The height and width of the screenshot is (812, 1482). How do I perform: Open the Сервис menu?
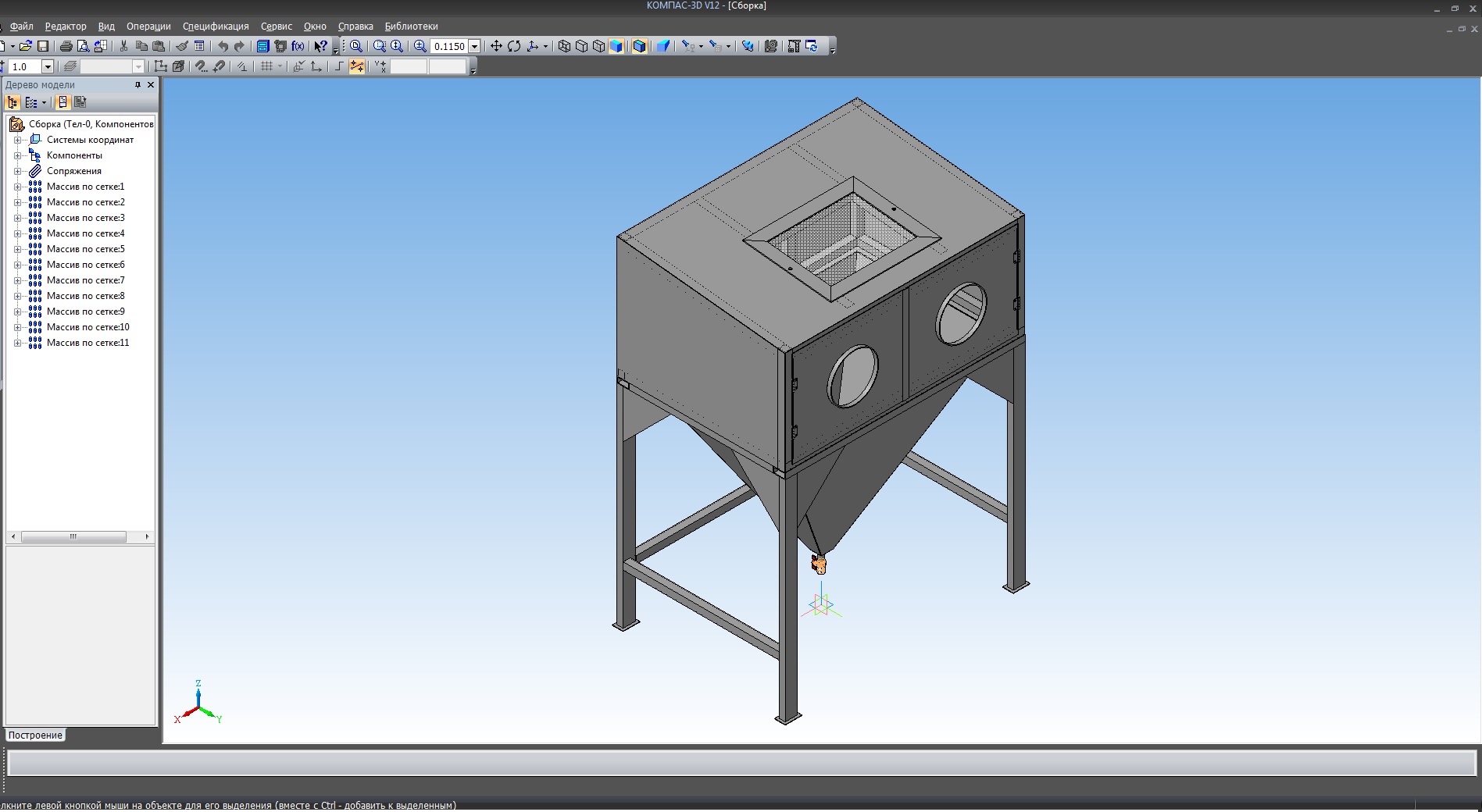click(277, 26)
